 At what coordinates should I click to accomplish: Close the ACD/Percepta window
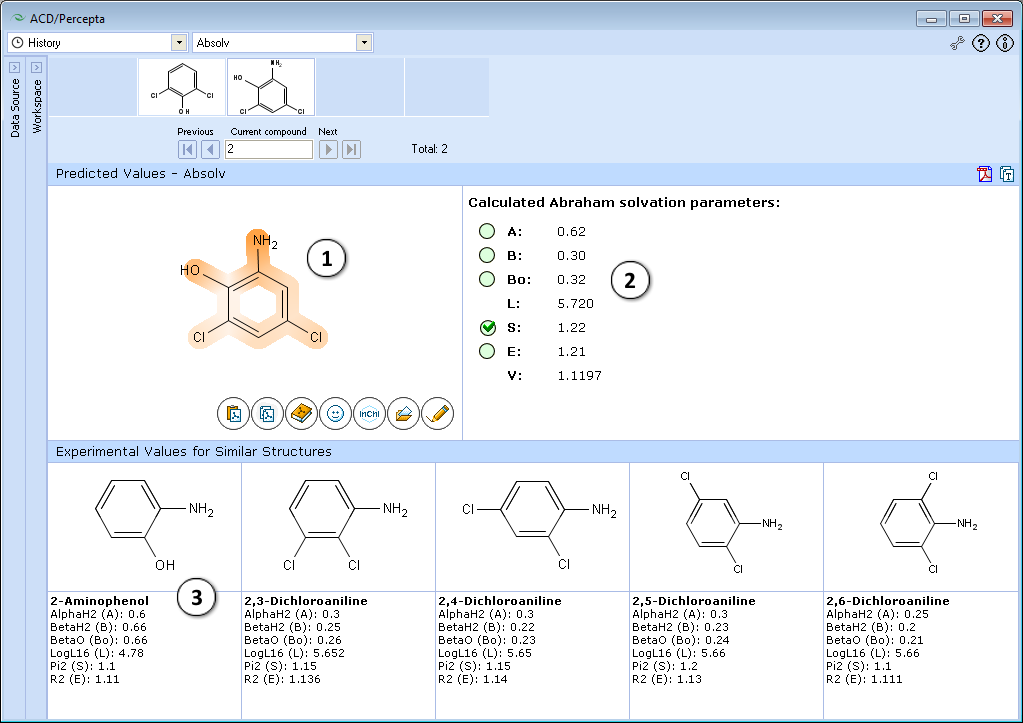click(998, 19)
